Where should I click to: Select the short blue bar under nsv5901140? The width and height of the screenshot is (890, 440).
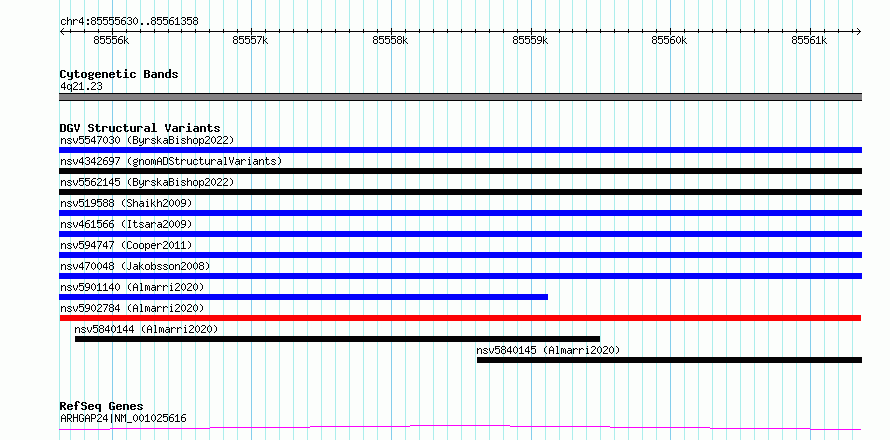pos(304,297)
